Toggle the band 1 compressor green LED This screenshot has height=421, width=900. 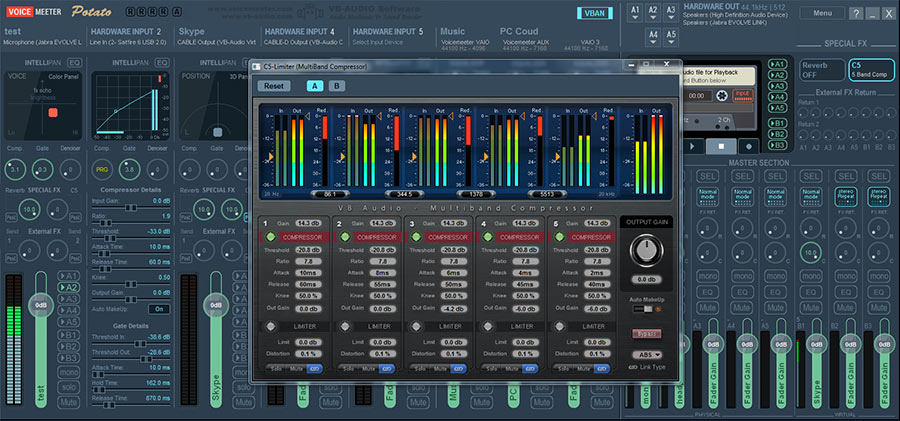[x=270, y=237]
